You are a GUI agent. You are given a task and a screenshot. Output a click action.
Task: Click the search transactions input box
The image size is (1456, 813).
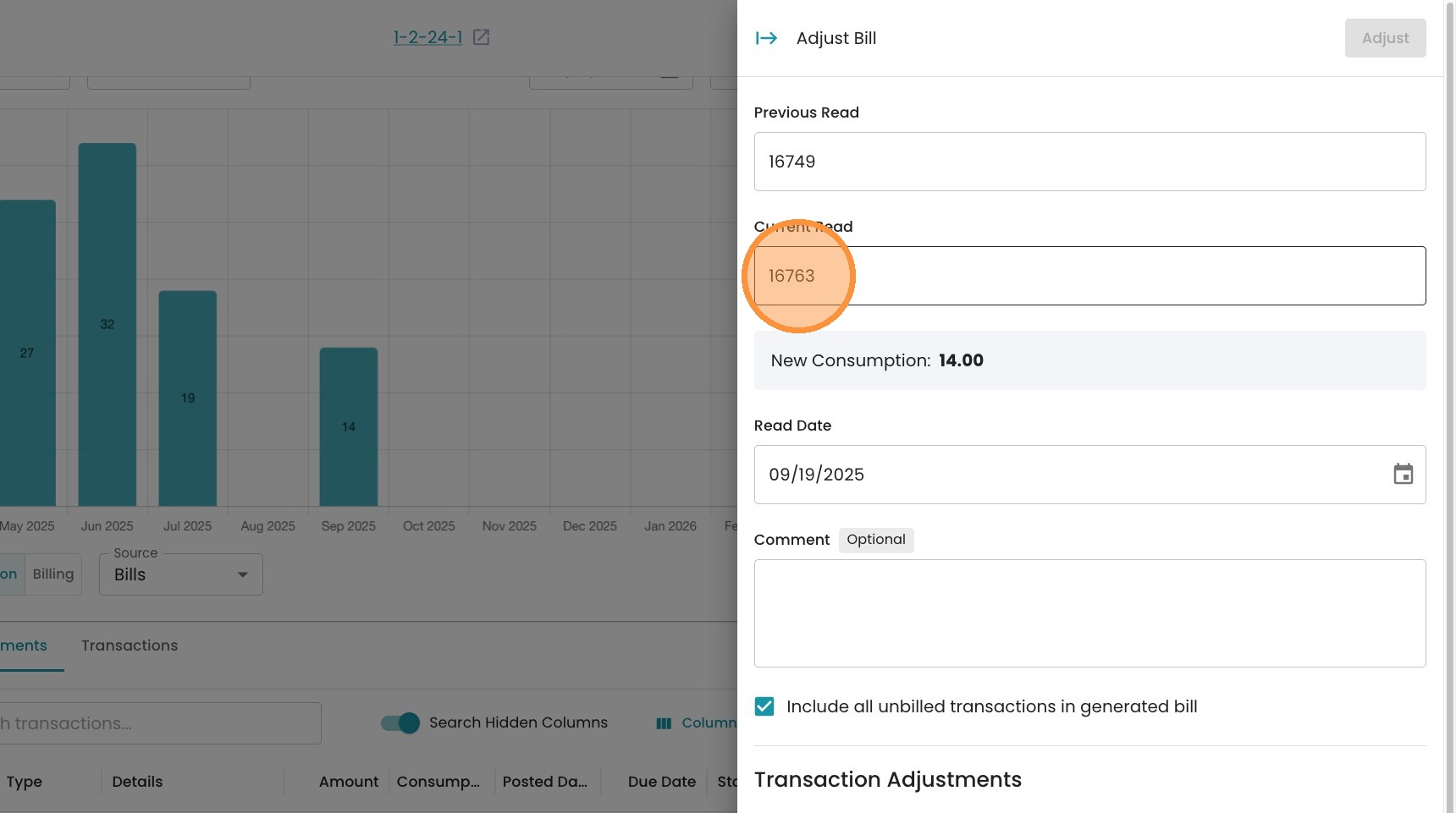tap(161, 723)
